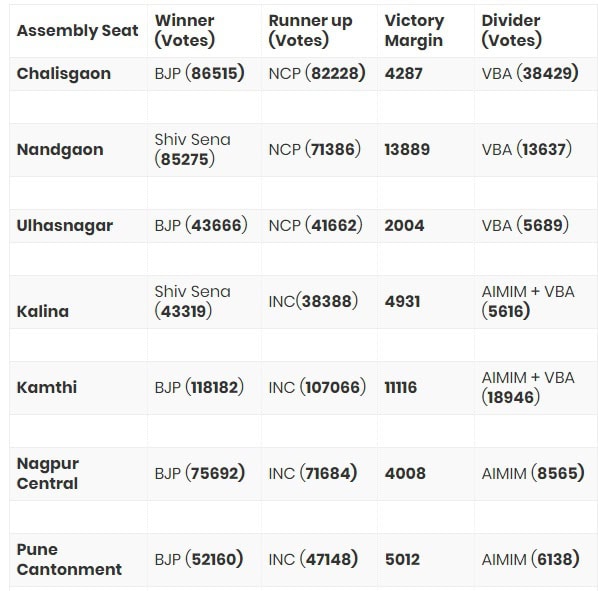Select victory margin value 4931
Viewport: 598px width, 591px height.
click(x=402, y=302)
